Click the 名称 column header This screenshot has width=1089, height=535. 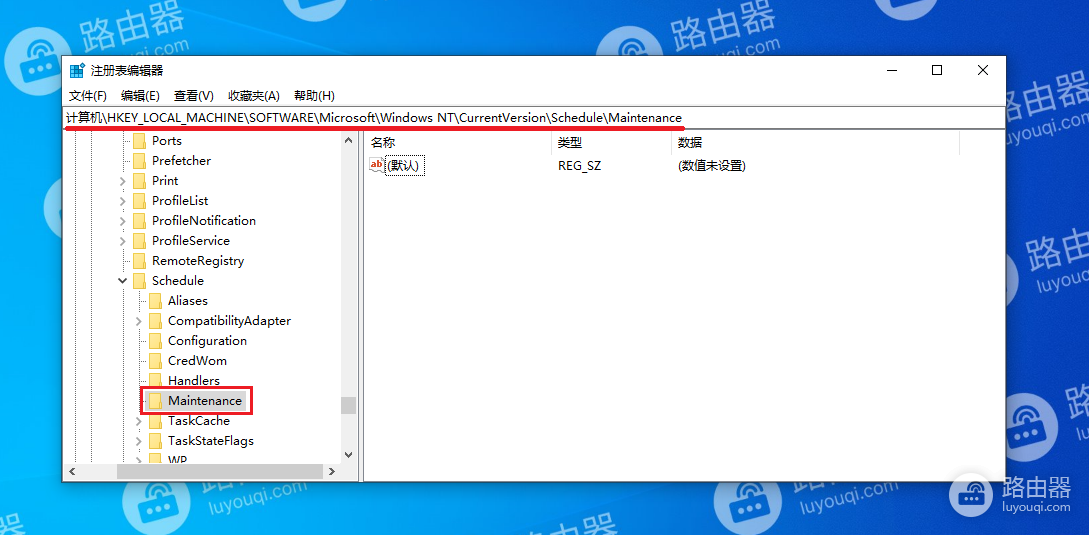[457, 143]
